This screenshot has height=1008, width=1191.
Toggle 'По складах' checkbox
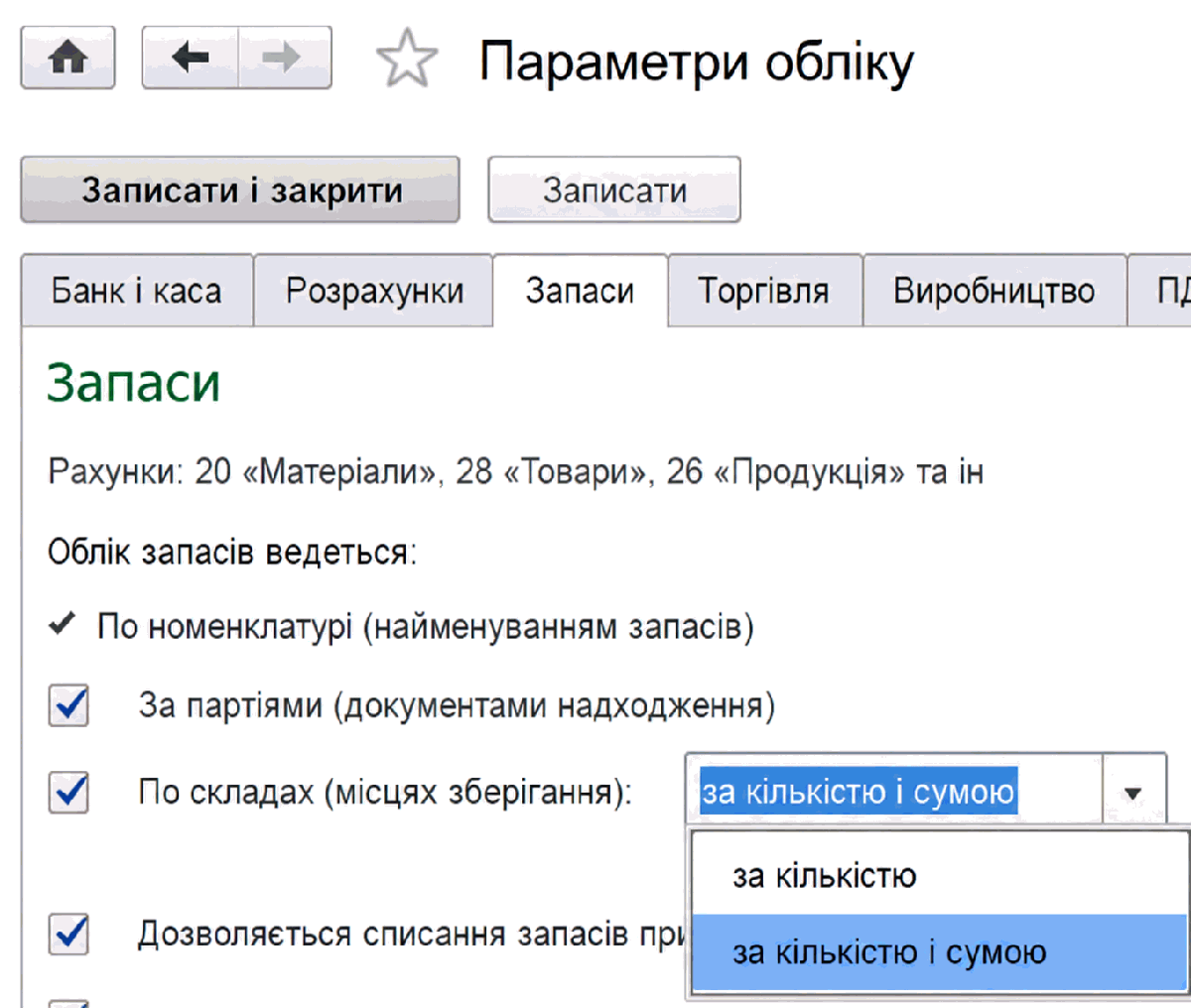(x=68, y=793)
